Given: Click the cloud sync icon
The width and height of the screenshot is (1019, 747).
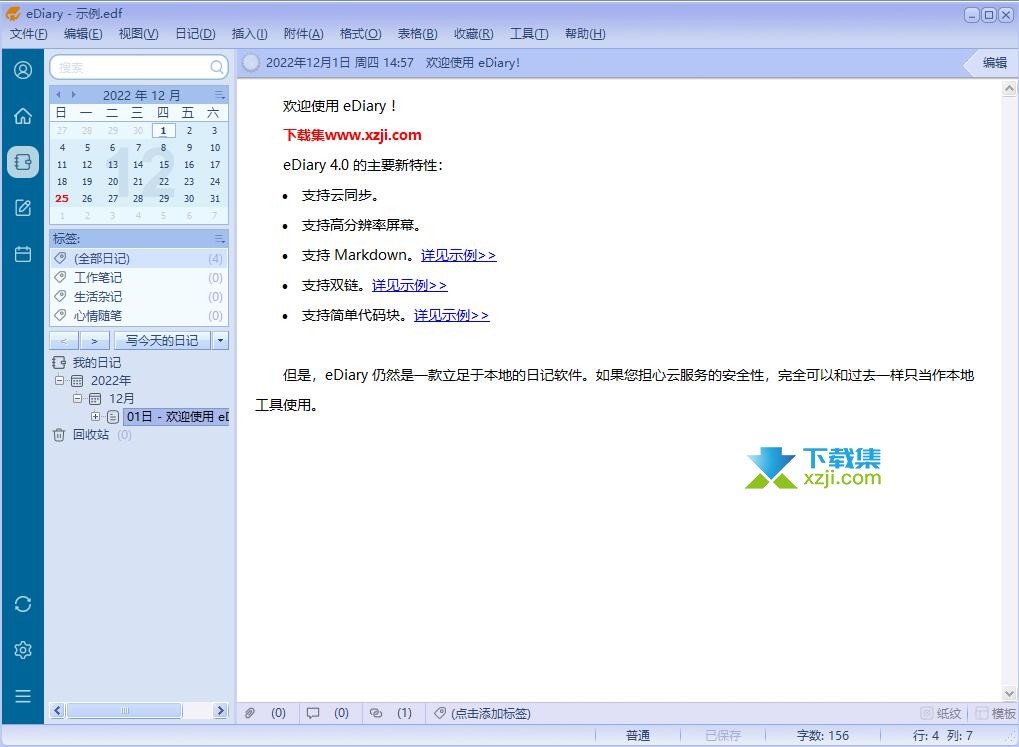Looking at the screenshot, I should pos(23,604).
